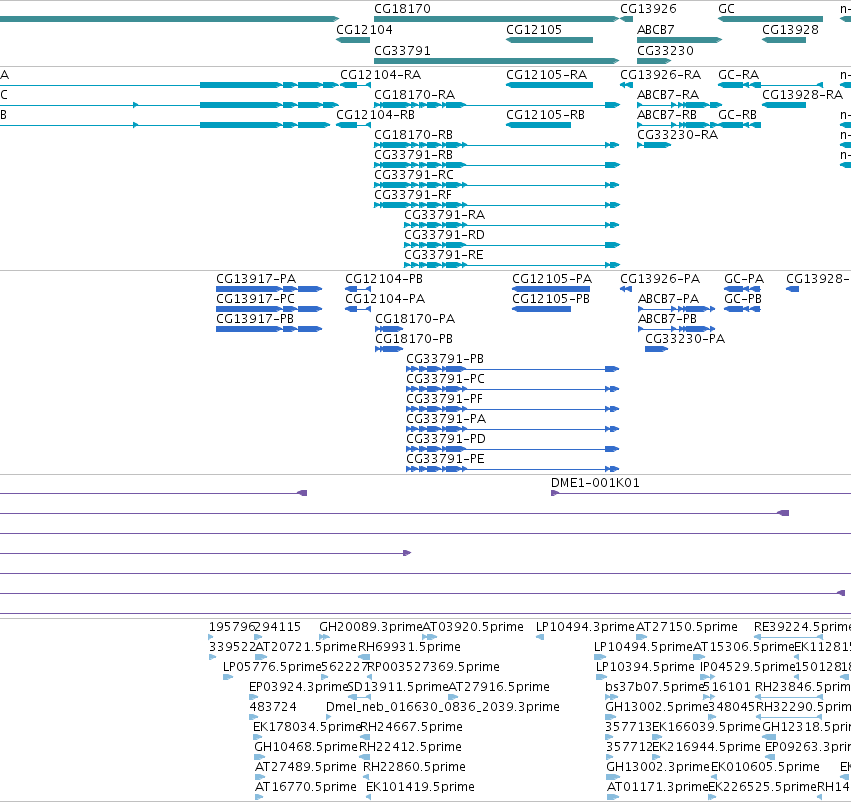Click protein CG33791-PB label

pos(445,359)
